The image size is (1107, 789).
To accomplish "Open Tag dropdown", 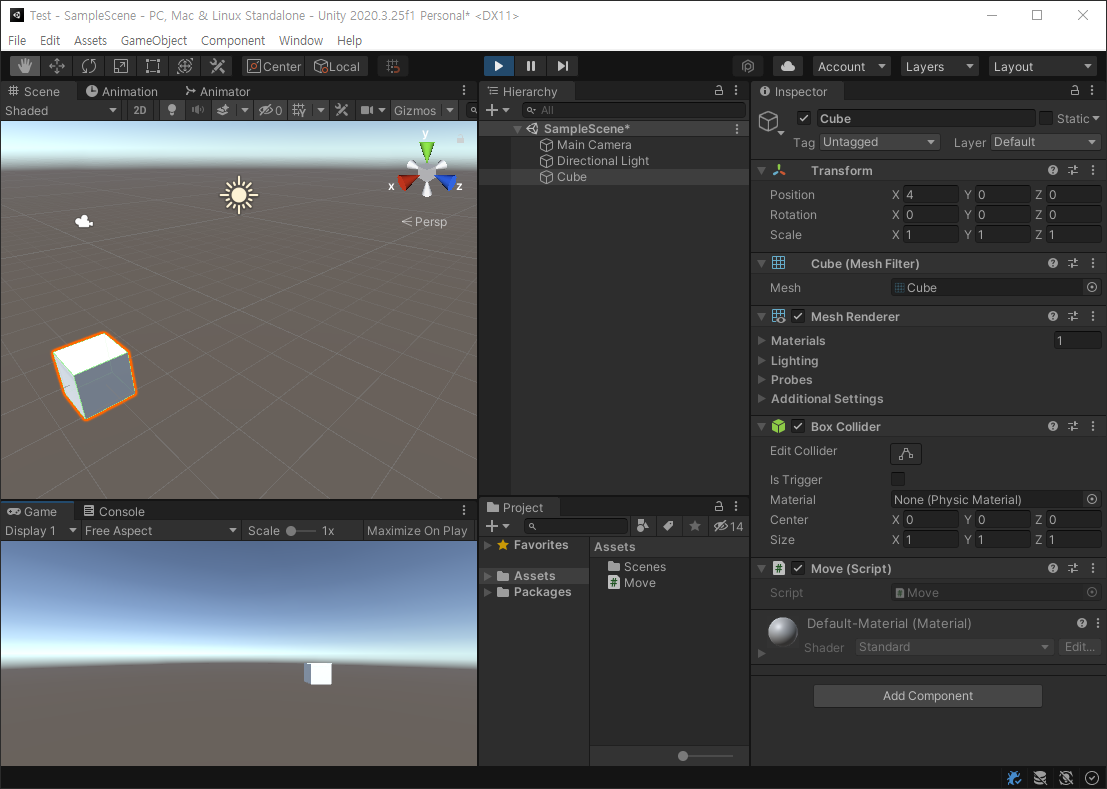I will (x=879, y=142).
